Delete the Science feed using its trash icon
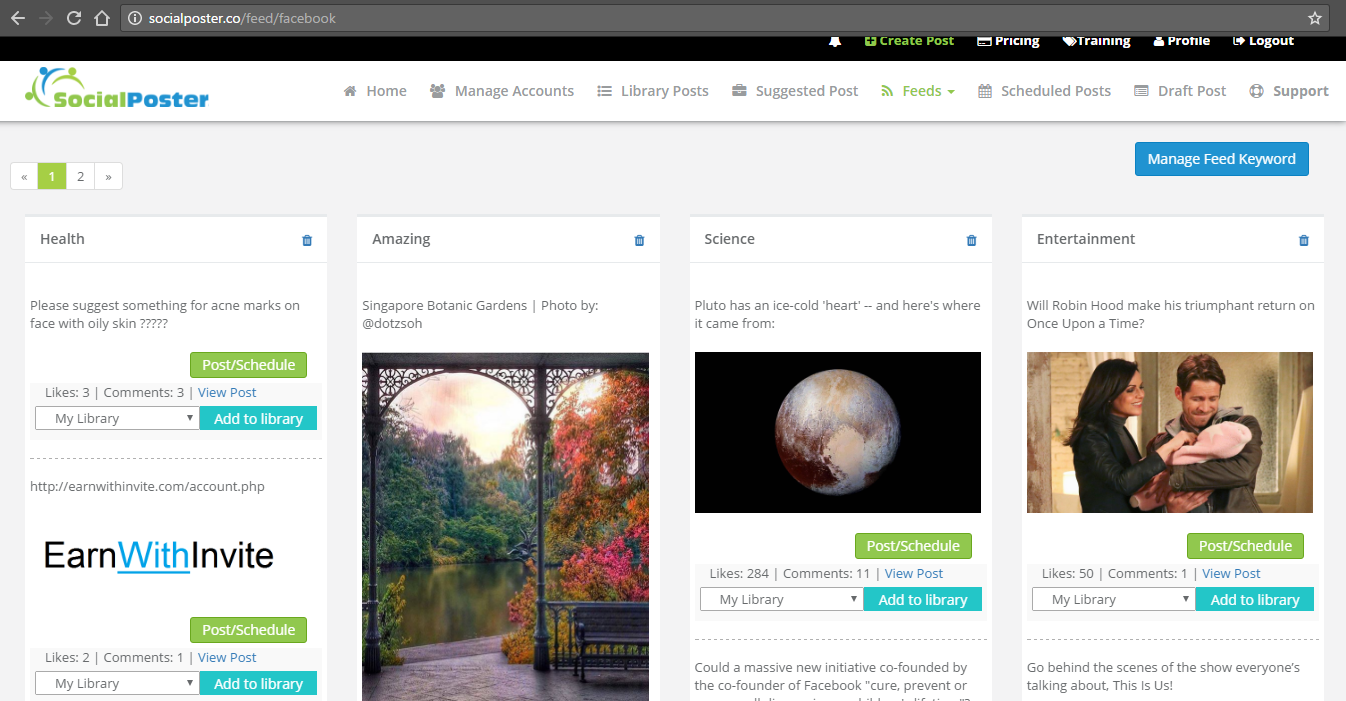The image size is (1346, 701). tap(971, 239)
